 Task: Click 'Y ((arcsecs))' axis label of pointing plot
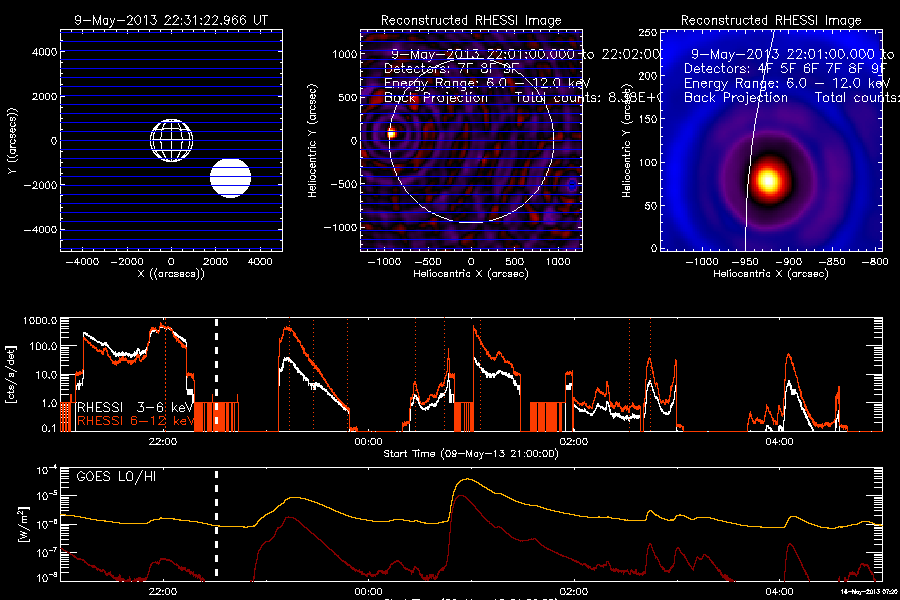tap(12, 141)
